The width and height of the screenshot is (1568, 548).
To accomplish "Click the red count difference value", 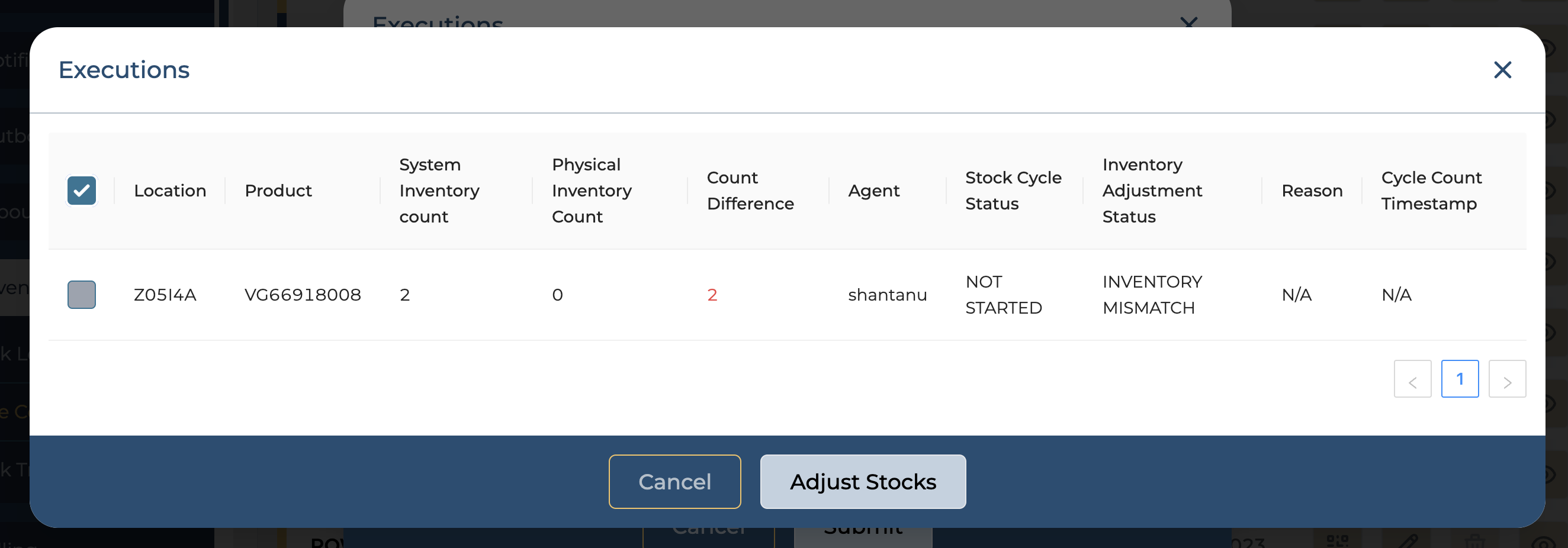I will (x=712, y=295).
